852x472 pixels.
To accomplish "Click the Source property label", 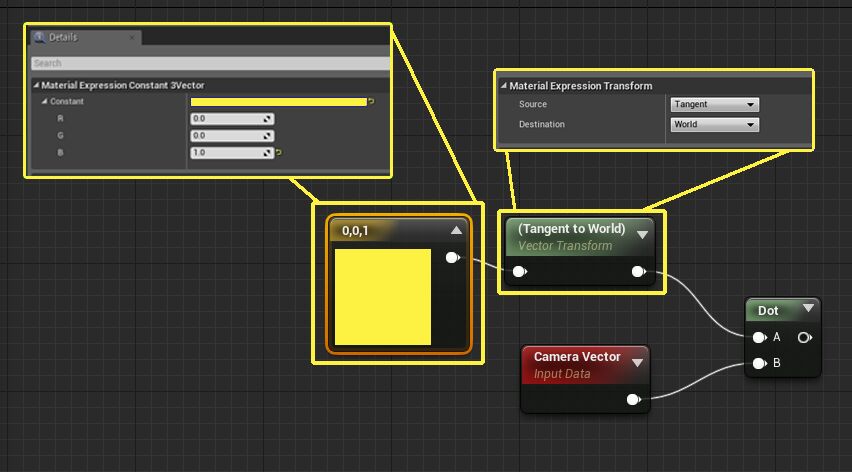I will click(532, 104).
